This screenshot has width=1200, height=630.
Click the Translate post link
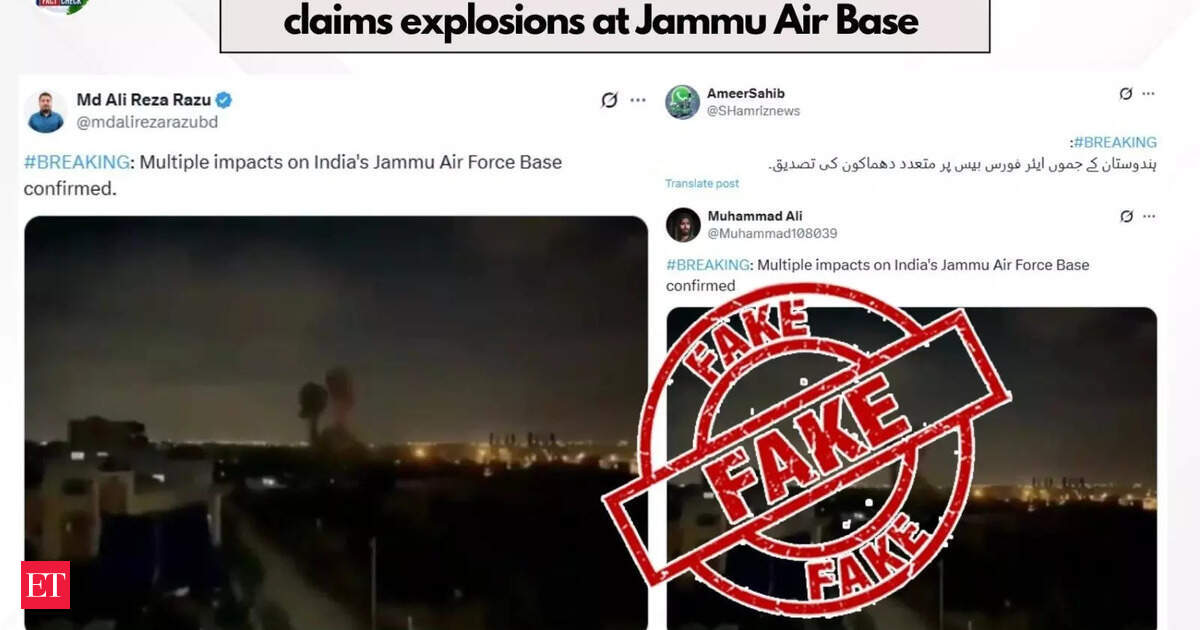[x=702, y=184]
